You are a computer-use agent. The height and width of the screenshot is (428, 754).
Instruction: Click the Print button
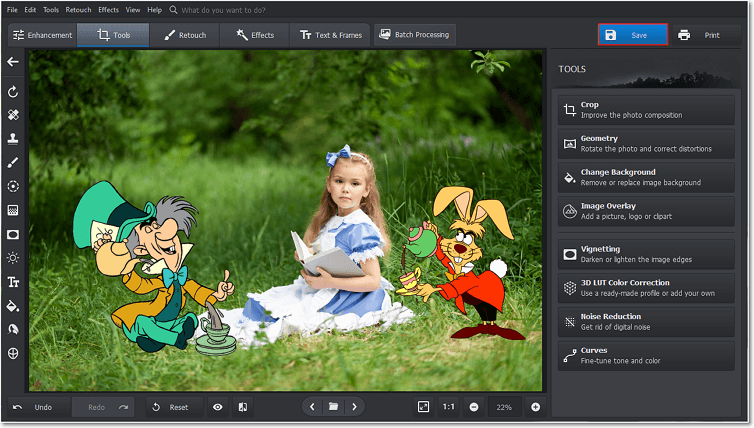pos(706,35)
